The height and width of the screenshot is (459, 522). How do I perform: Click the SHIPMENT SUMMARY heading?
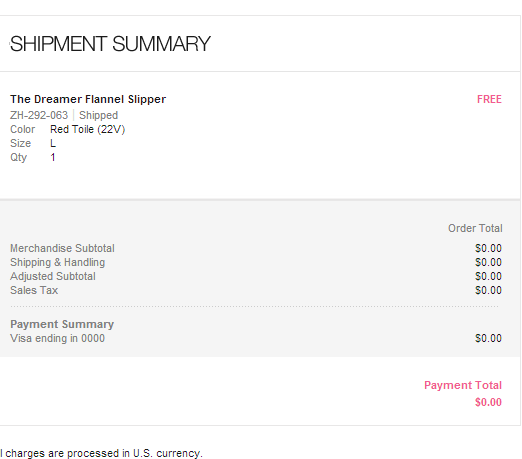pos(110,44)
